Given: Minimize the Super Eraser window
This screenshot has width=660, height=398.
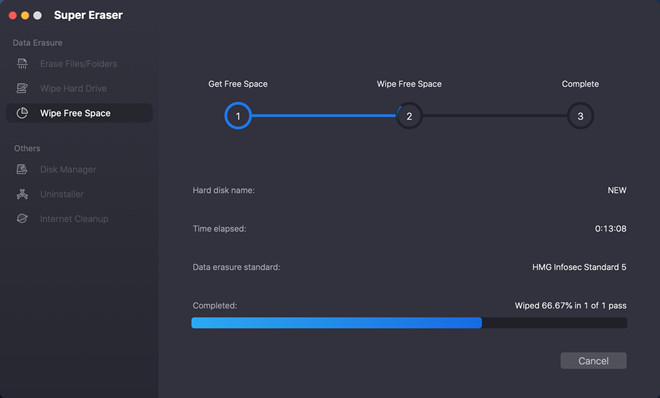Looking at the screenshot, I should tap(25, 16).
